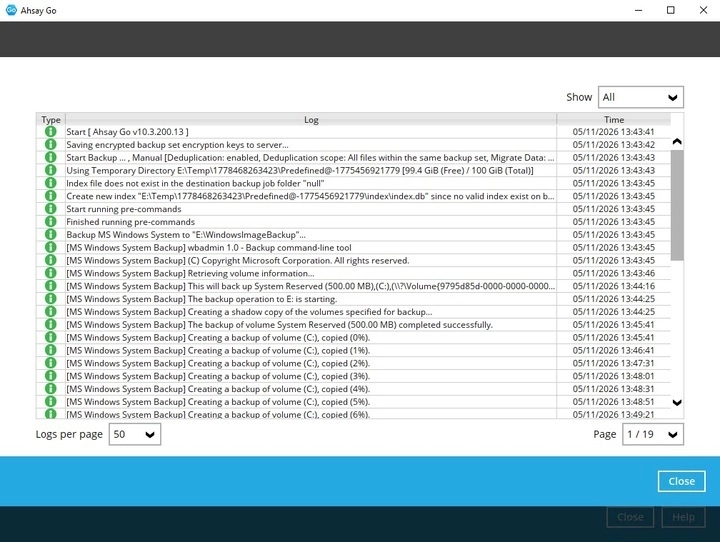Click the info icon for "Start running pre-commands"
Screen dimensions: 720x542
coord(51,209)
